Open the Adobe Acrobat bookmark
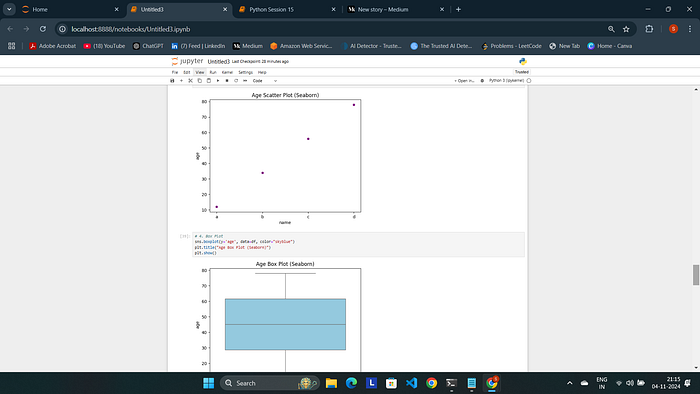 pos(53,46)
